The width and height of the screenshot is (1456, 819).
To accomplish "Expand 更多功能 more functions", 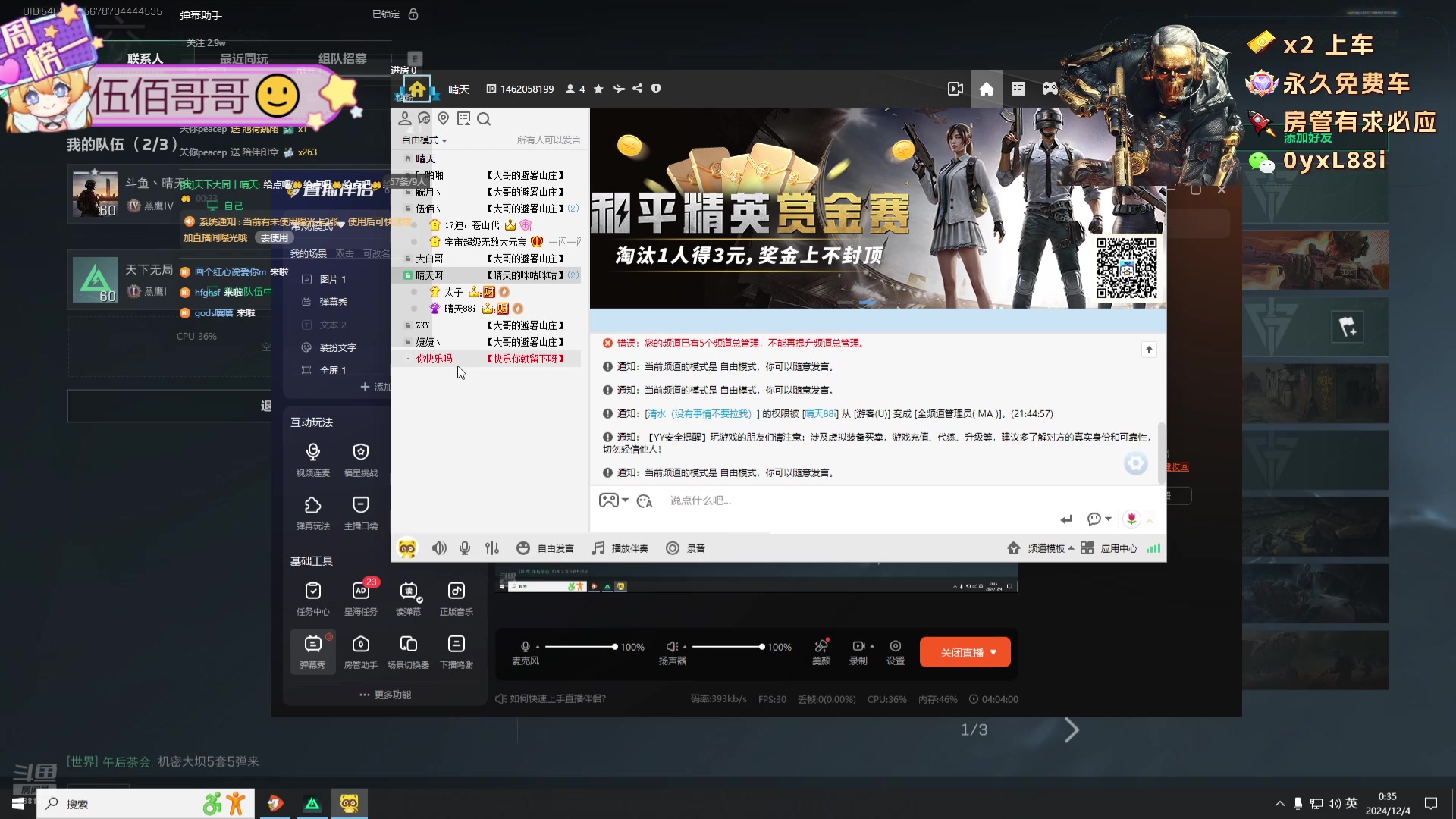I will click(385, 695).
